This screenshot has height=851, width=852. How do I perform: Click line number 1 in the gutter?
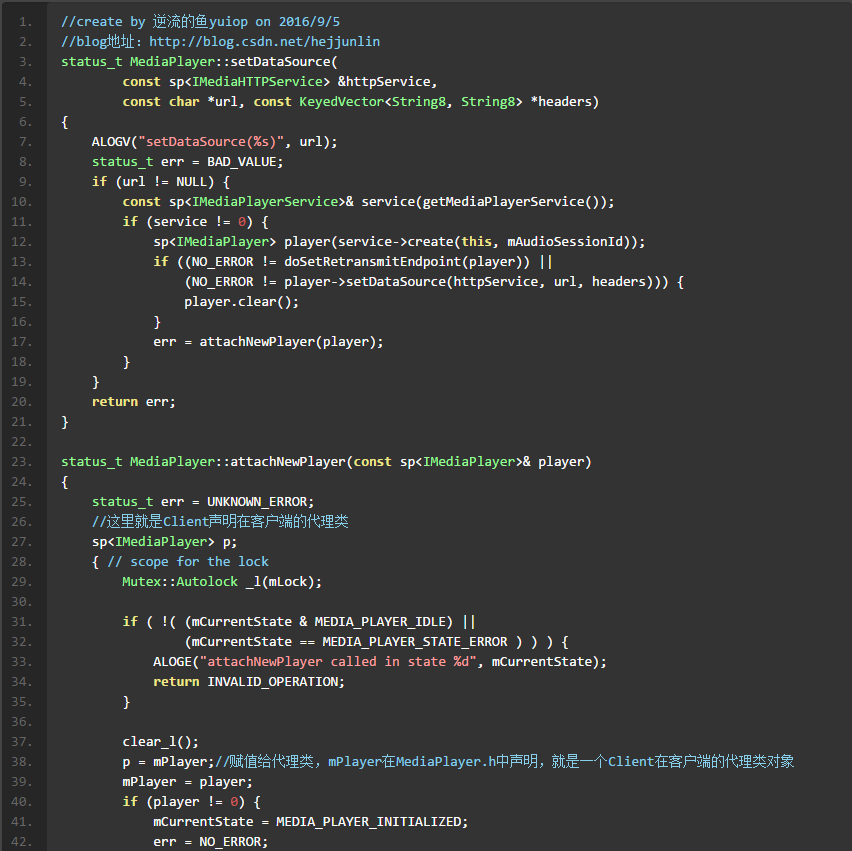point(26,22)
